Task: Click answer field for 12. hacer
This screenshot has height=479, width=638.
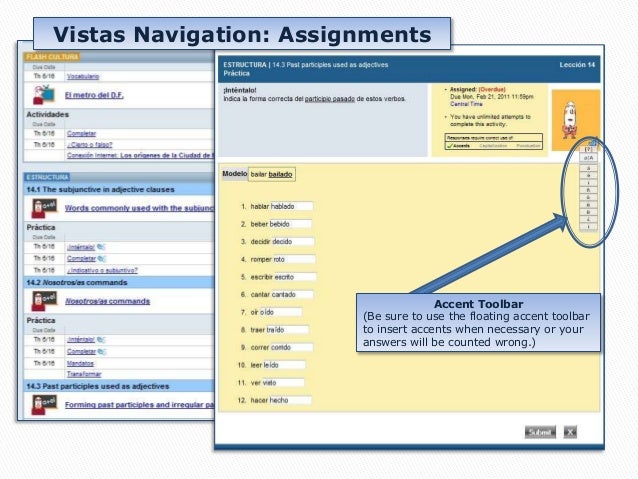Action: click(x=291, y=400)
